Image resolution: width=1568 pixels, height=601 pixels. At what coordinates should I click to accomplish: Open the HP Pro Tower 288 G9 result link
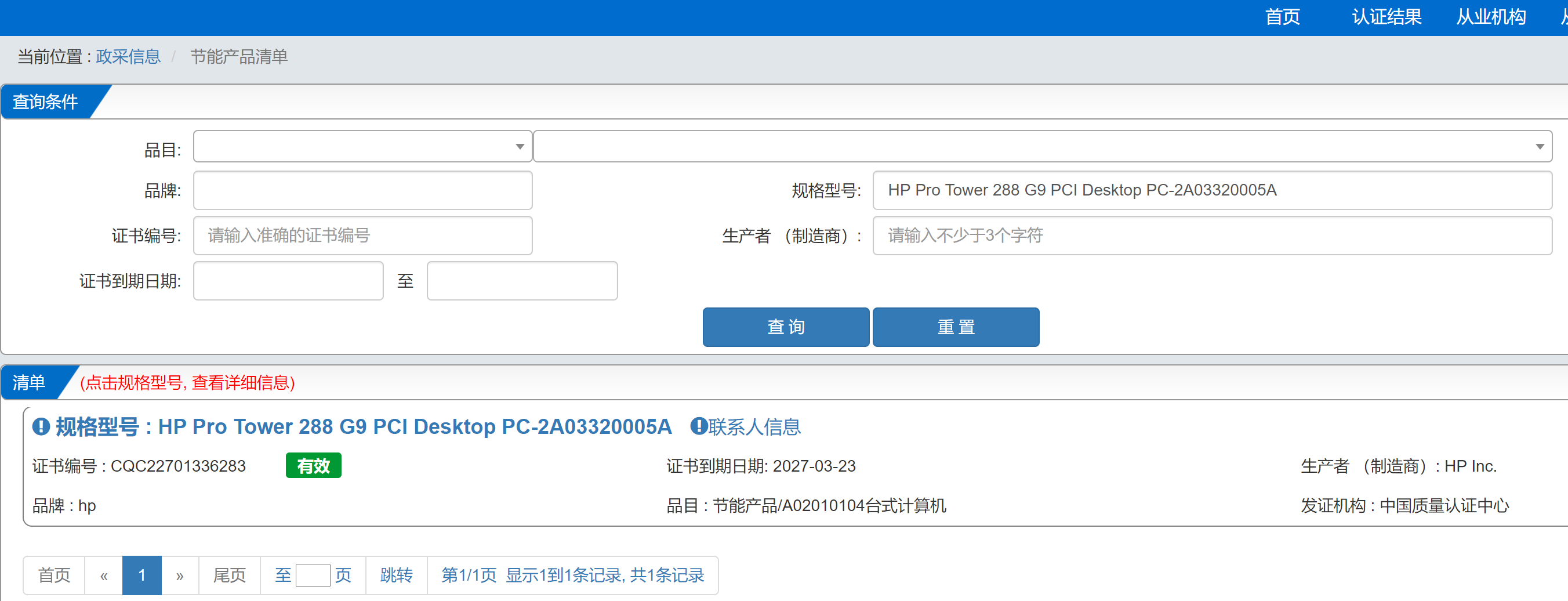(x=364, y=426)
